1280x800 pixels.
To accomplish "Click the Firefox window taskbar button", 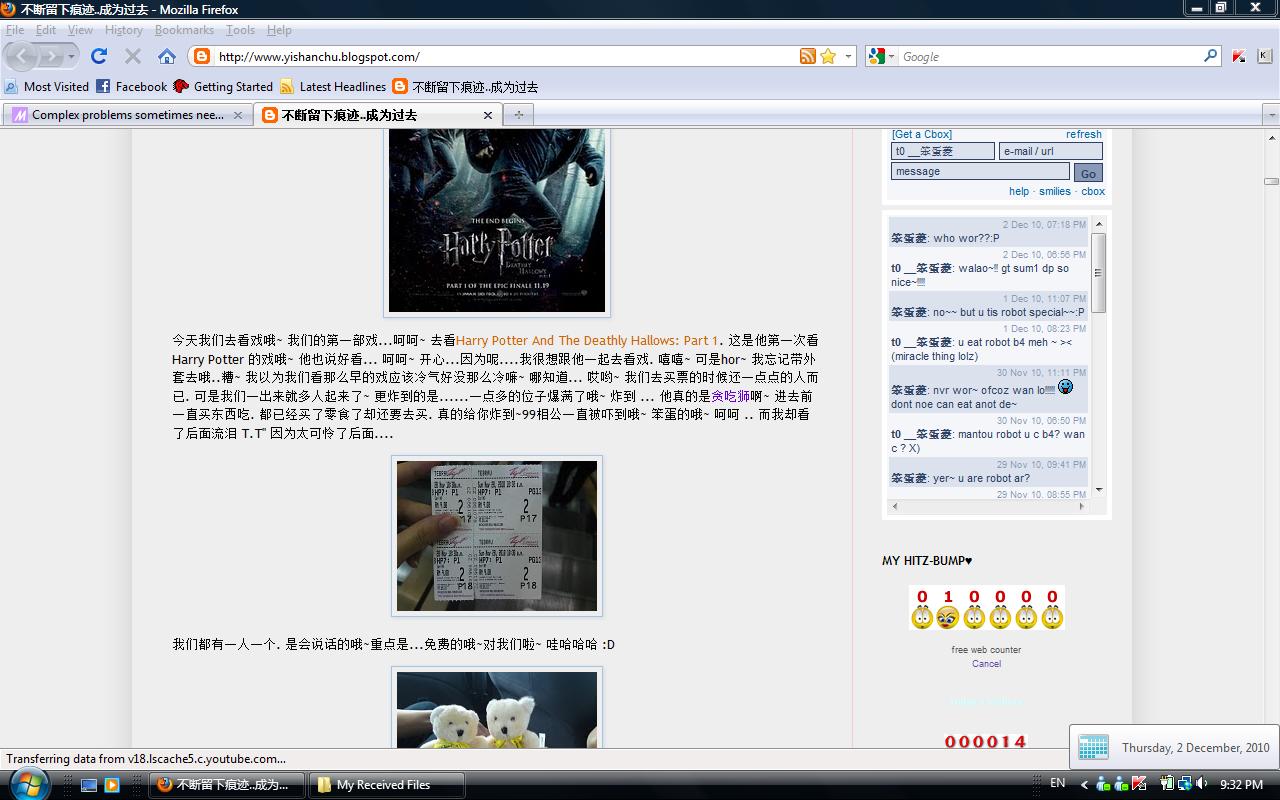I will (227, 785).
